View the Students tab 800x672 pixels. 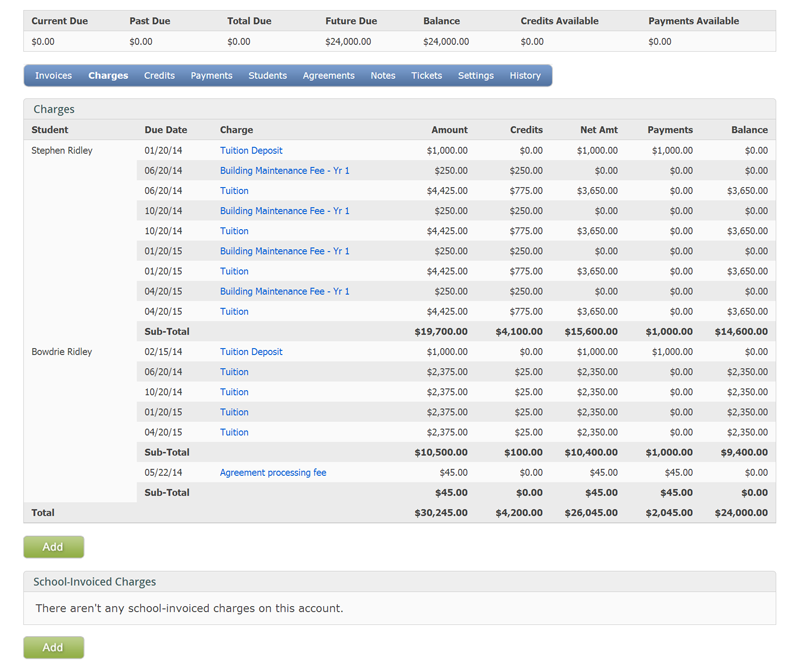tap(267, 75)
